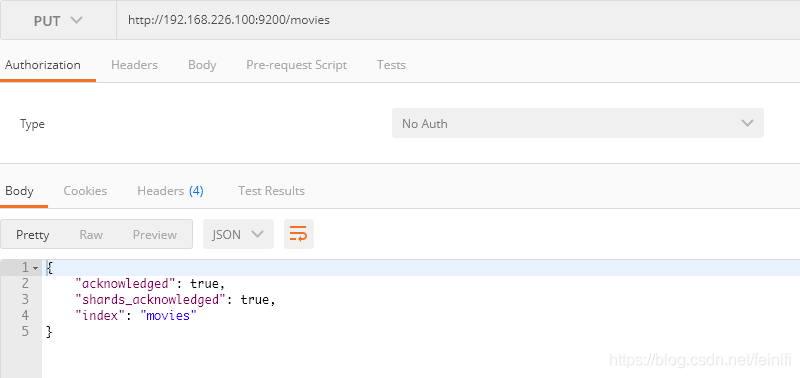This screenshot has width=800, height=378.
Task: Click the "movies" value in response
Action: (x=168, y=315)
